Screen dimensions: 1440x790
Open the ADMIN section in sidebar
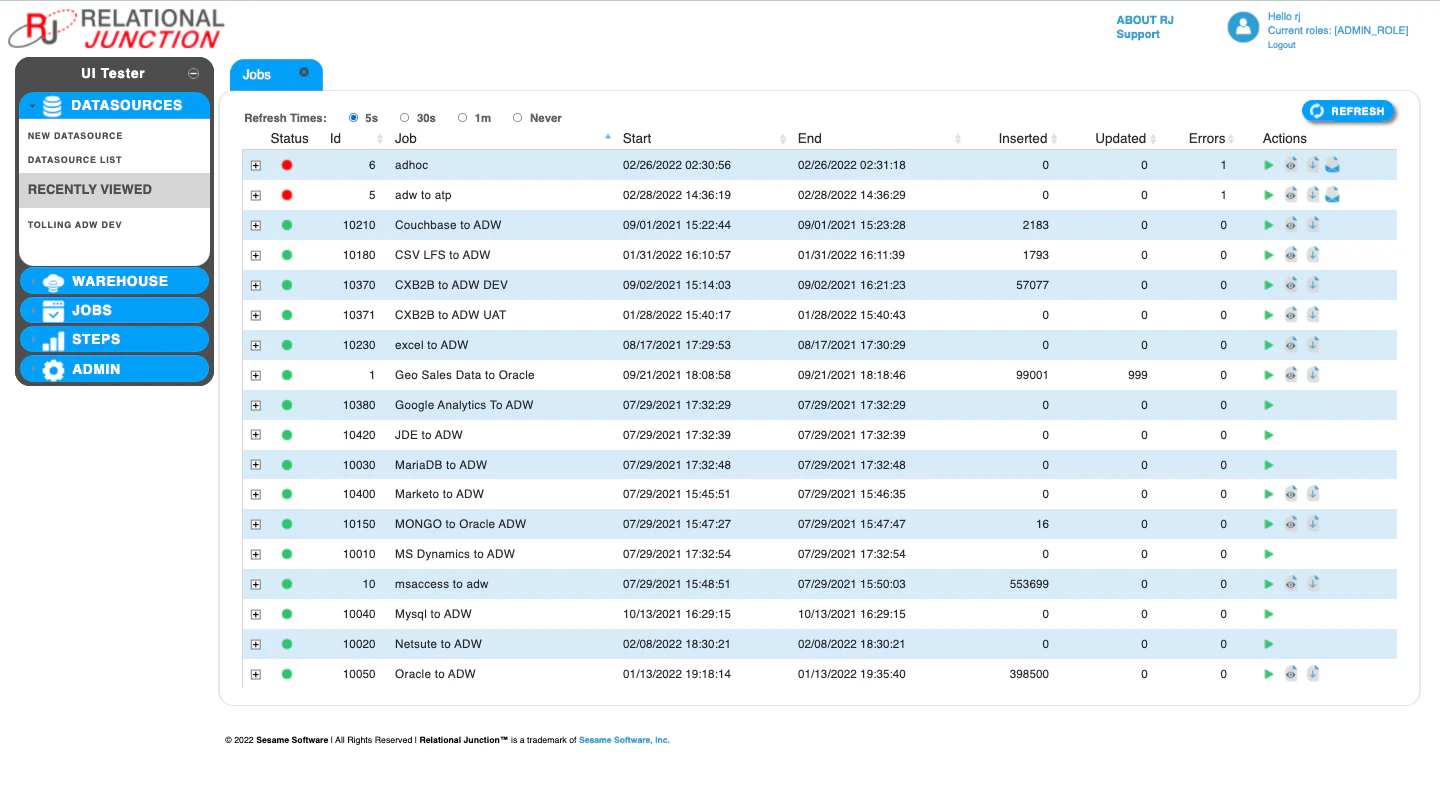click(114, 369)
